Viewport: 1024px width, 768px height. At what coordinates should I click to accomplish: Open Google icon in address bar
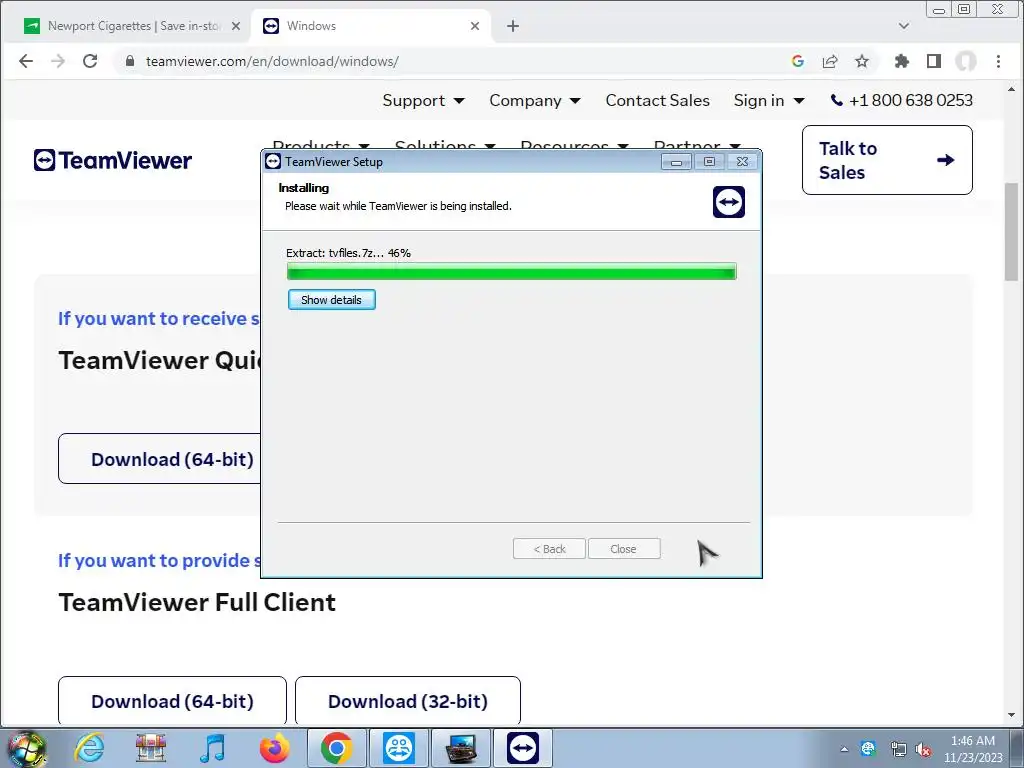click(x=797, y=61)
